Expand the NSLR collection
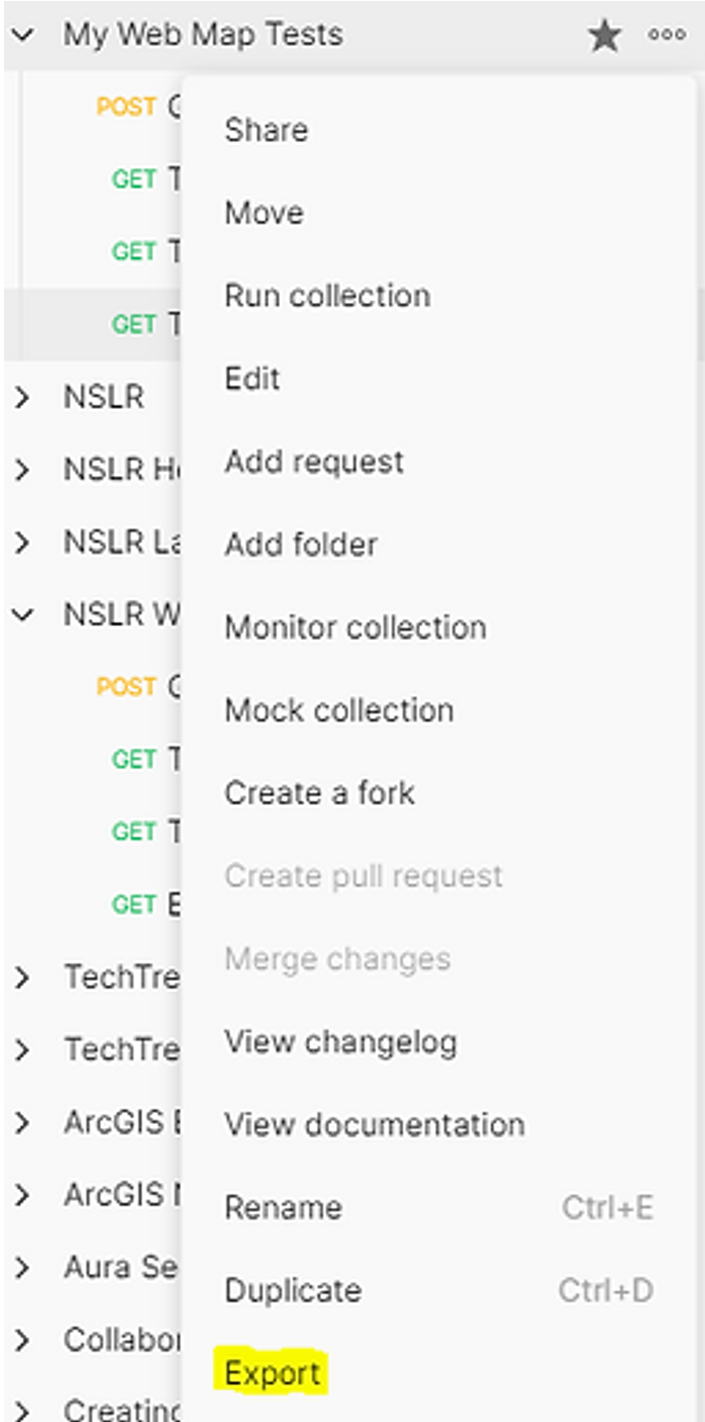The width and height of the screenshot is (705, 1422). pos(22,397)
